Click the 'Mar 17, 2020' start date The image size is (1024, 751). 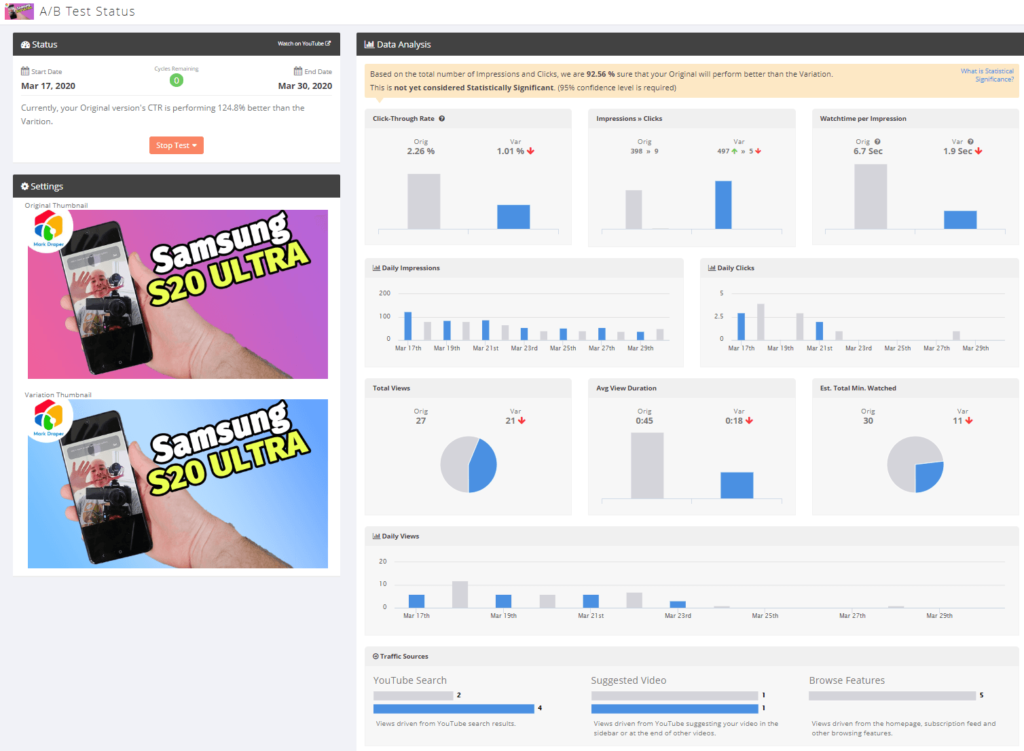point(48,86)
